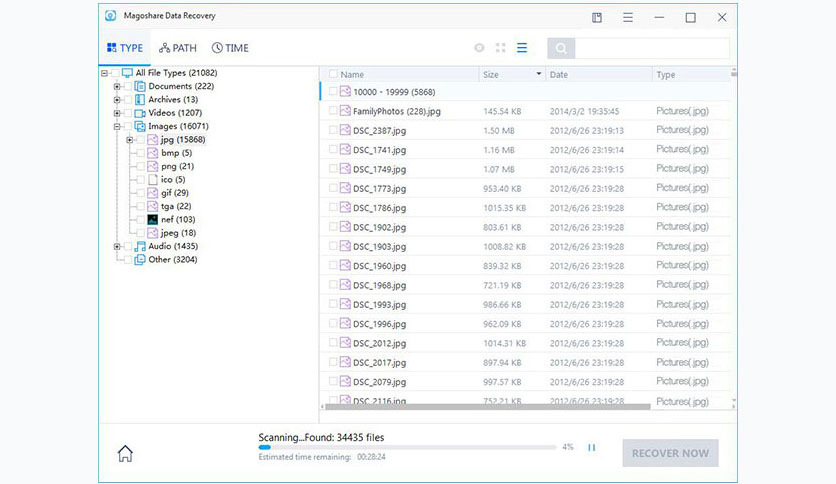This screenshot has width=836, height=484.
Task: Click the nef file type icon
Action: (x=152, y=220)
